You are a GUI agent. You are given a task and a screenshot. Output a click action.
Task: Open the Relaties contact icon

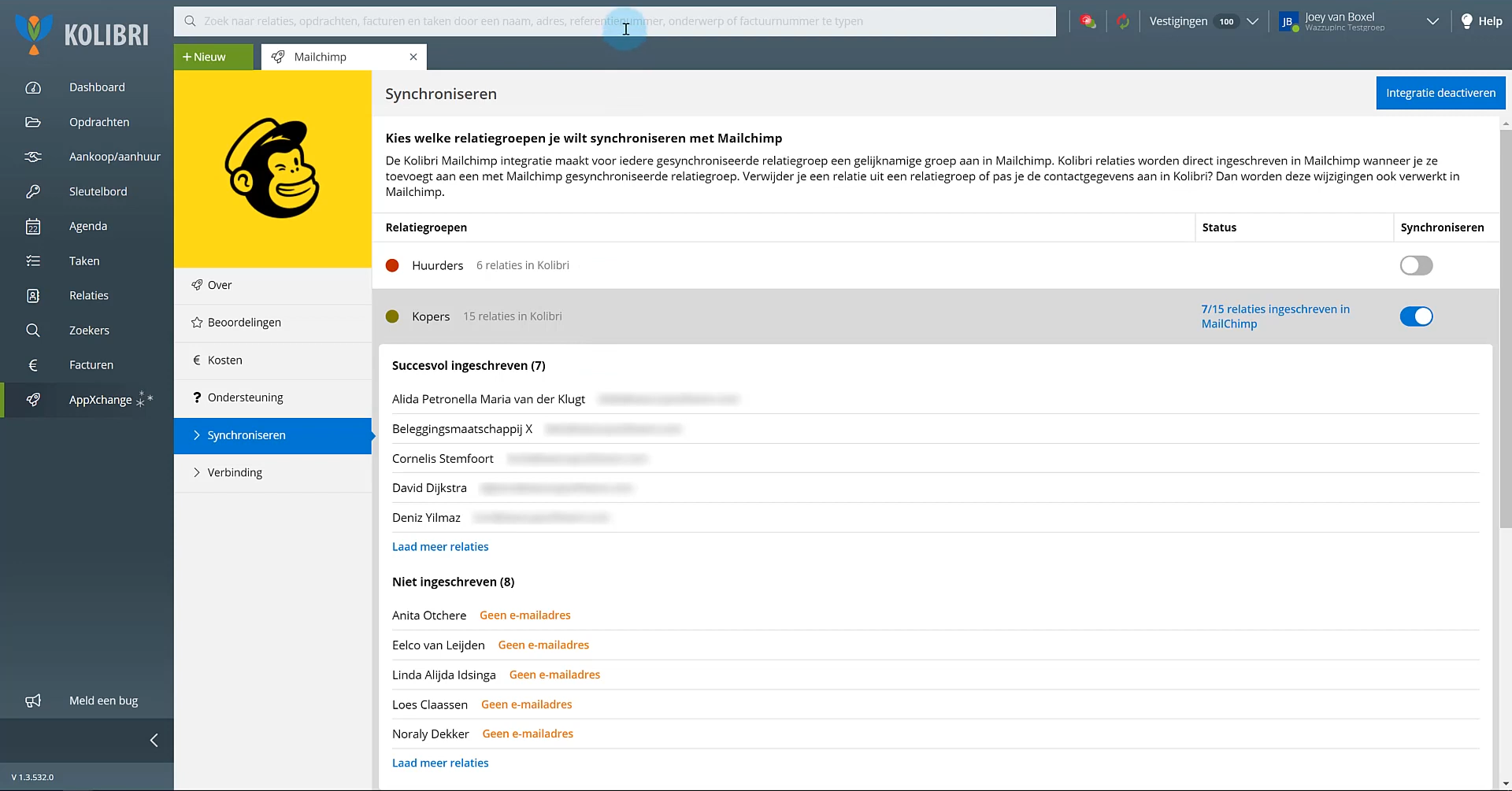coord(33,296)
